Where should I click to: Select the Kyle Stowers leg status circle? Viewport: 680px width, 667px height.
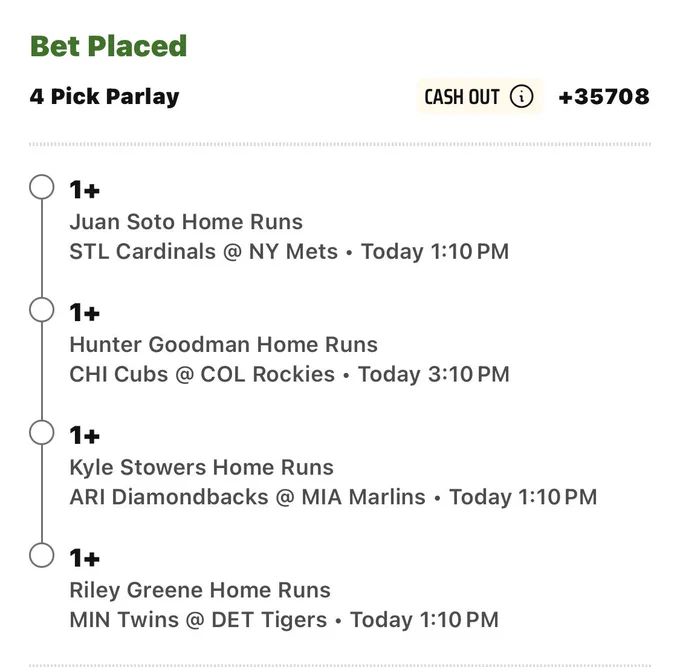(x=42, y=432)
